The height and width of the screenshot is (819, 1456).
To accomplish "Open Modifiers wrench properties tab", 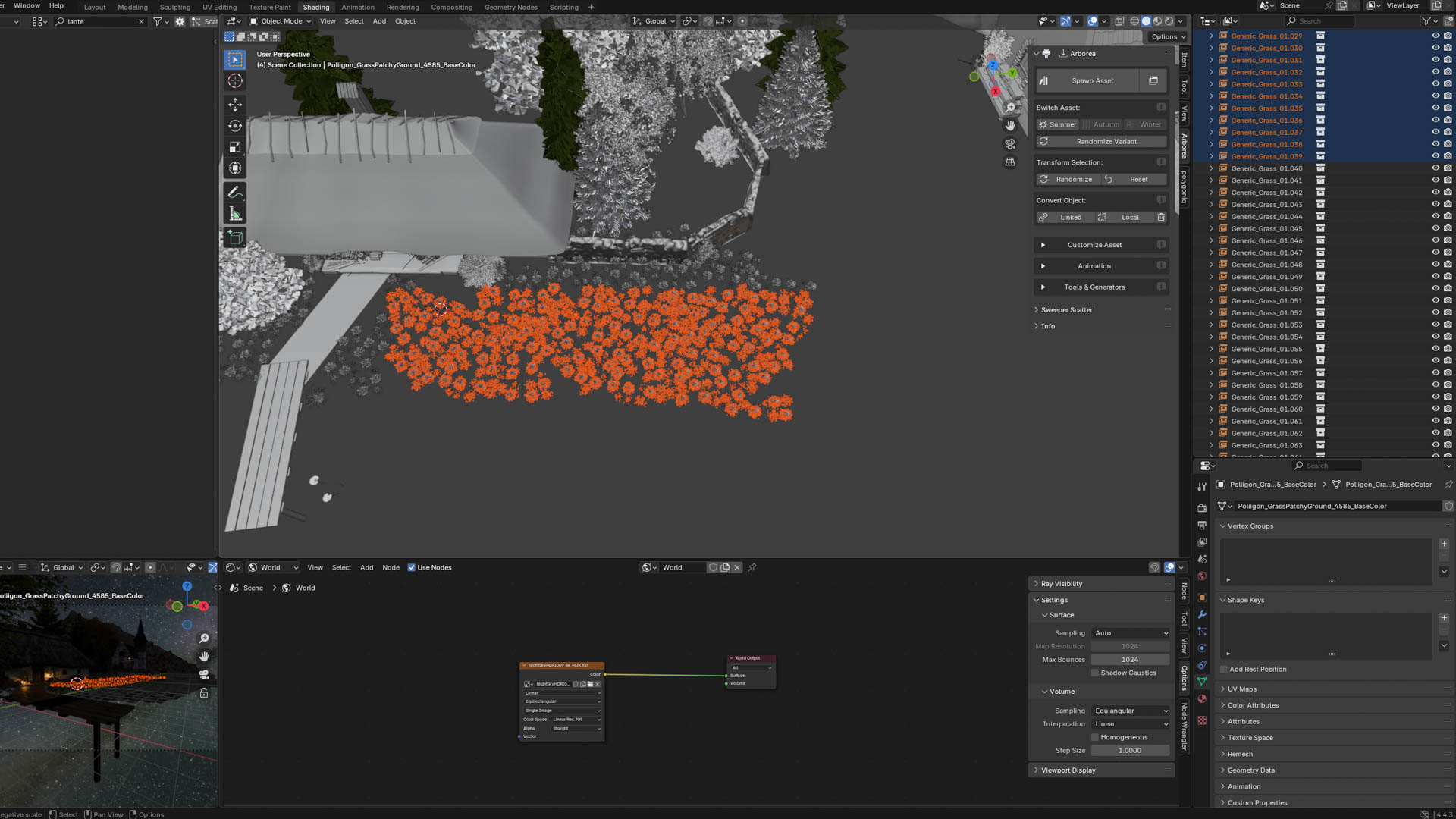I will point(1202,614).
